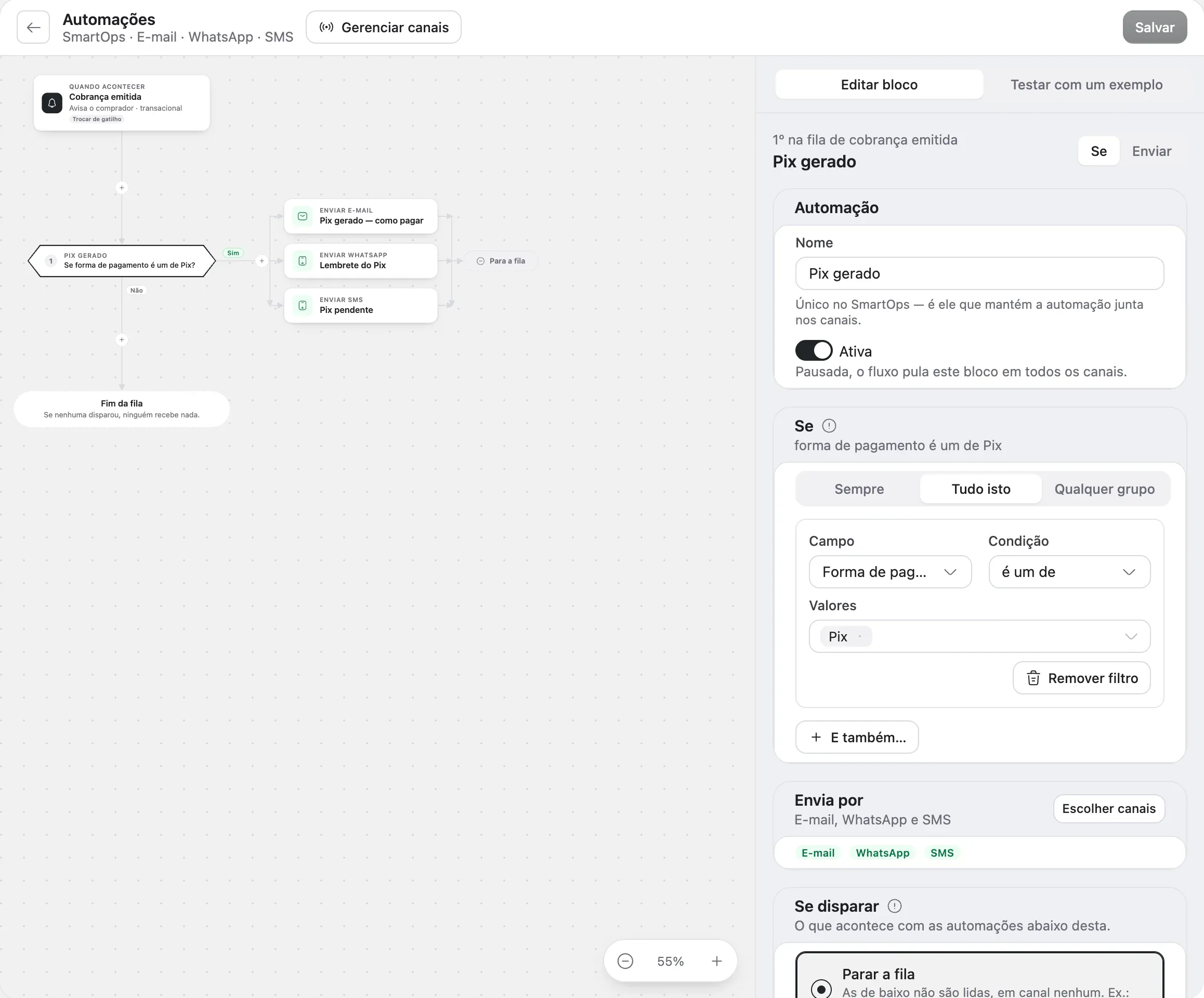Click the E também... button

(857, 737)
